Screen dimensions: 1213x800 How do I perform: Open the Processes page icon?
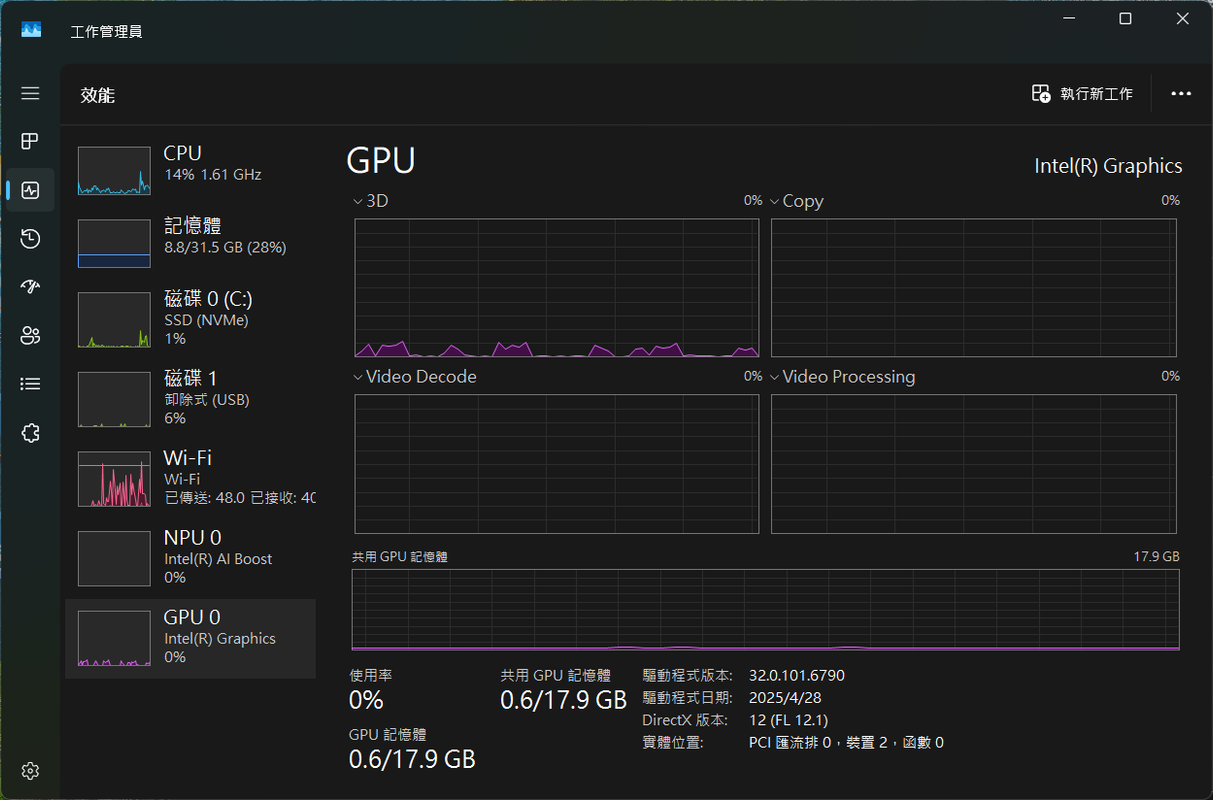[x=30, y=141]
